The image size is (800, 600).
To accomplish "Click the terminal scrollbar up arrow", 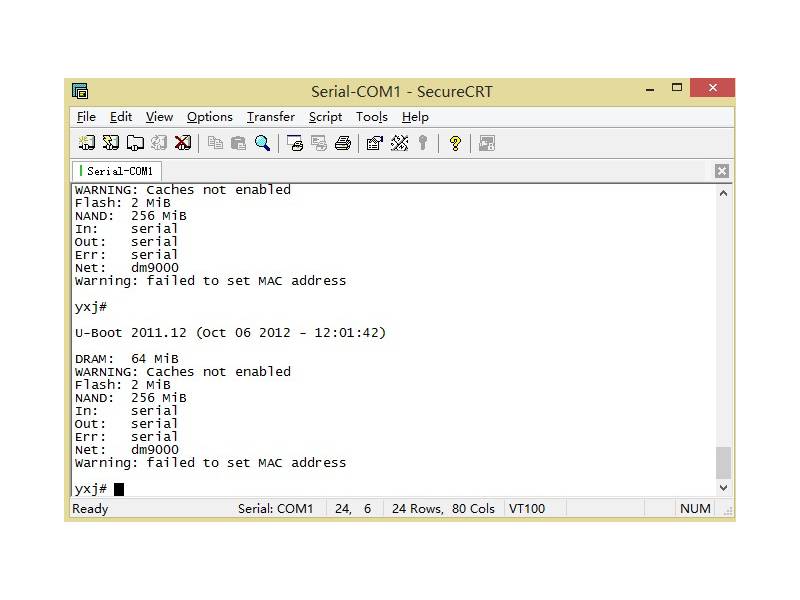I will pyautogui.click(x=724, y=193).
